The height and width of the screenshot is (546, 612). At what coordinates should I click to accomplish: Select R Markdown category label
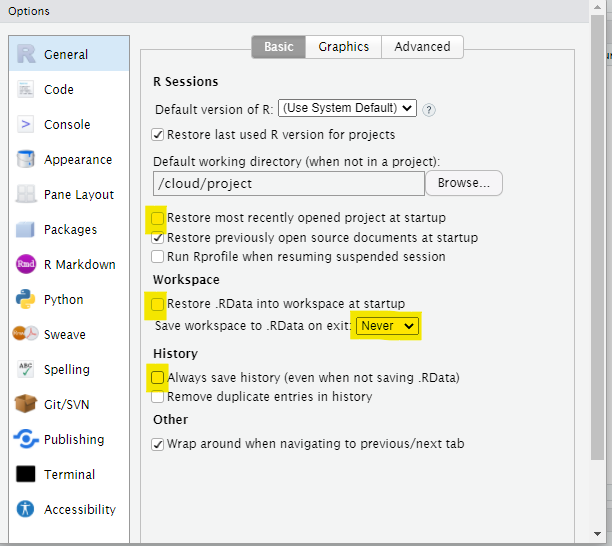(x=80, y=265)
